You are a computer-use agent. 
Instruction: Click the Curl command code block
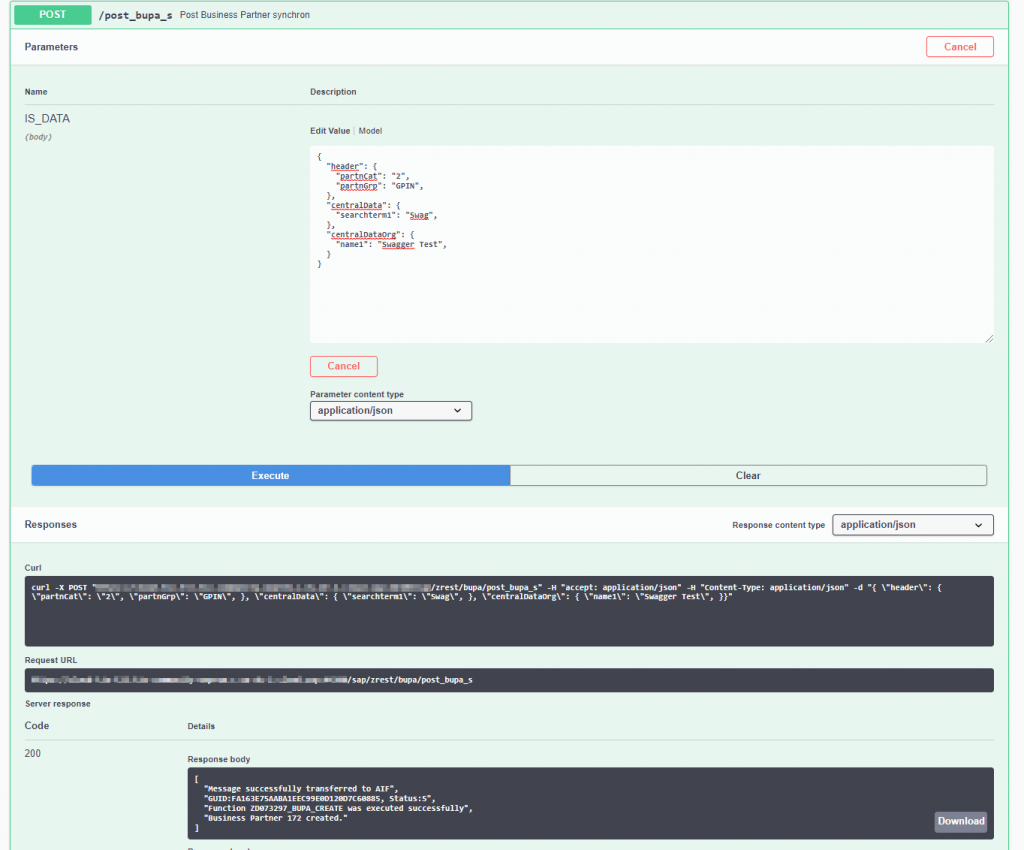coord(509,611)
